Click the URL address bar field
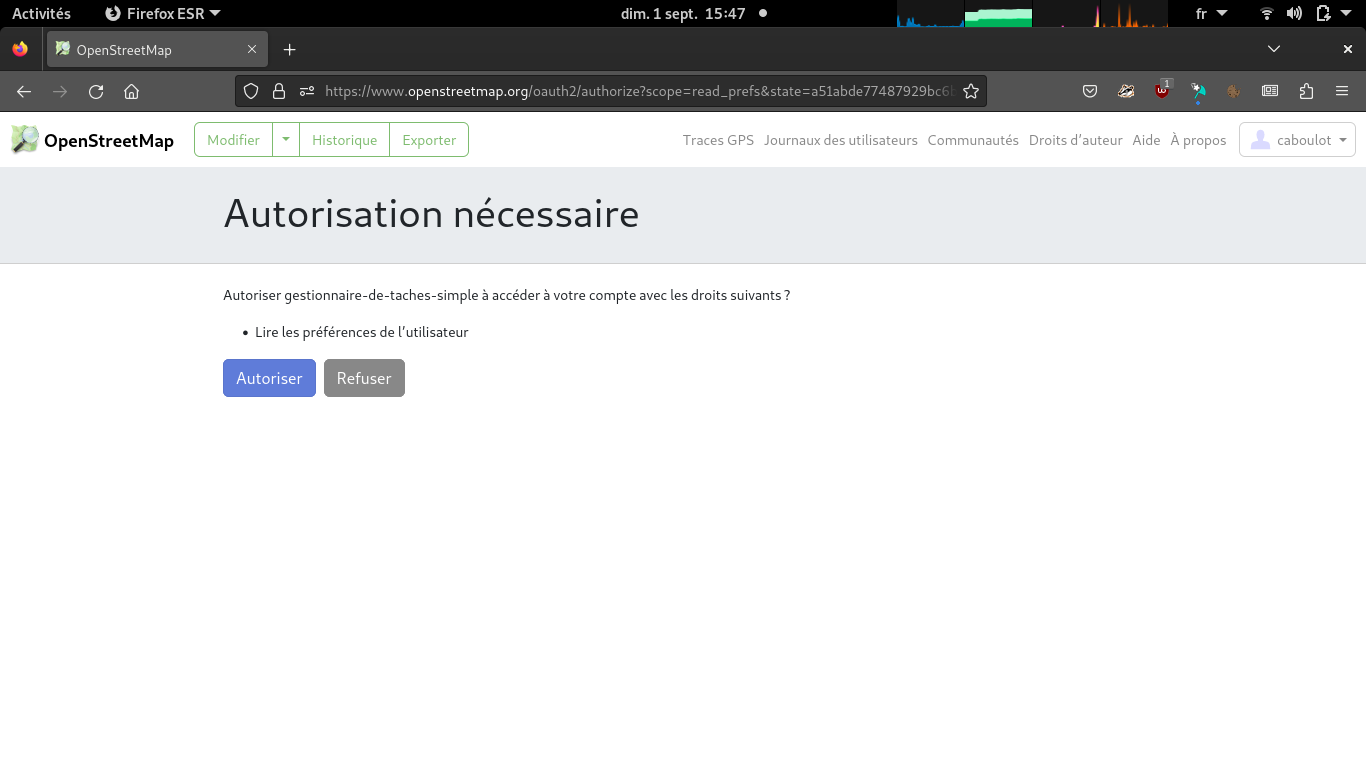 [x=640, y=91]
